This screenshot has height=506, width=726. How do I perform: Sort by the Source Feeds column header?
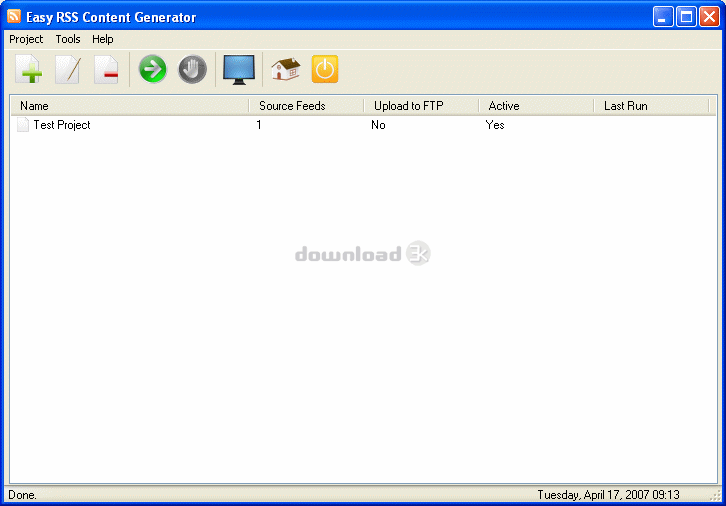point(307,106)
